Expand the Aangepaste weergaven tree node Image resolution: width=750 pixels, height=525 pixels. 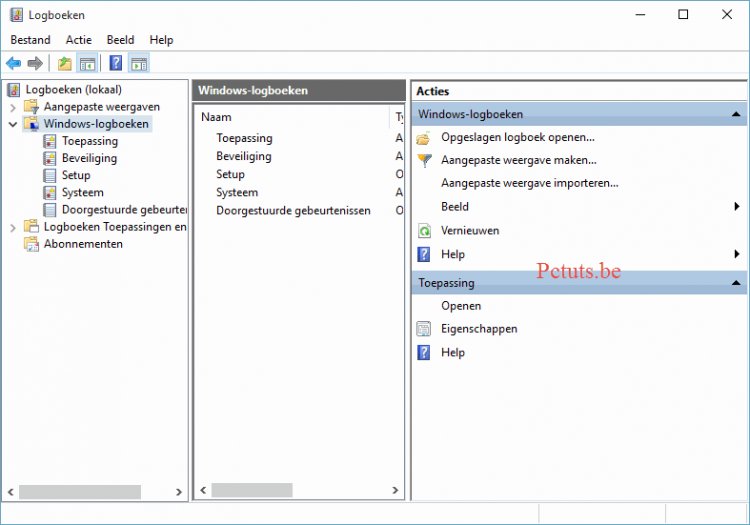click(x=13, y=107)
